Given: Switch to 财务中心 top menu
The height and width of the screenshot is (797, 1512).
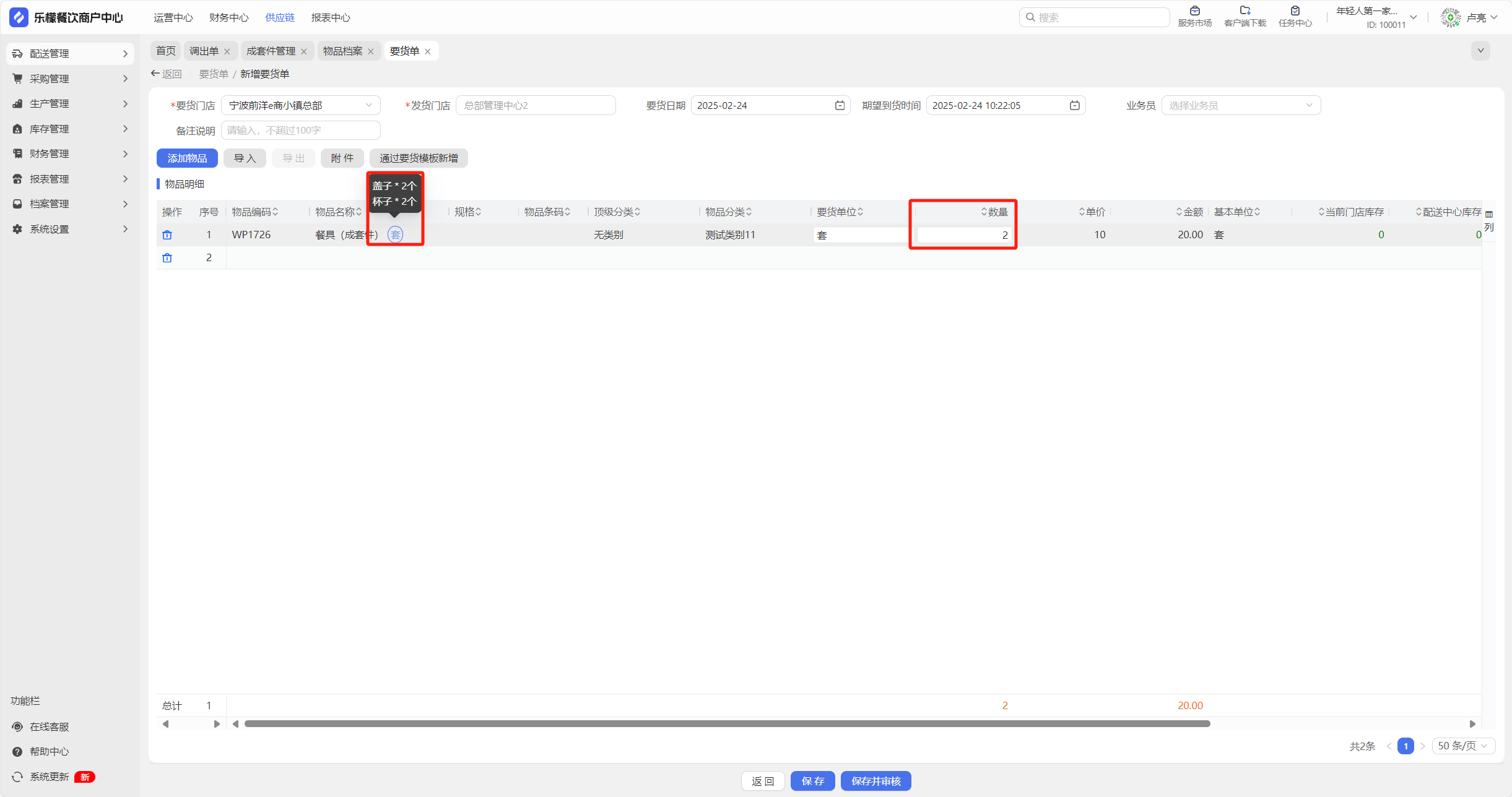Looking at the screenshot, I should pyautogui.click(x=228, y=18).
